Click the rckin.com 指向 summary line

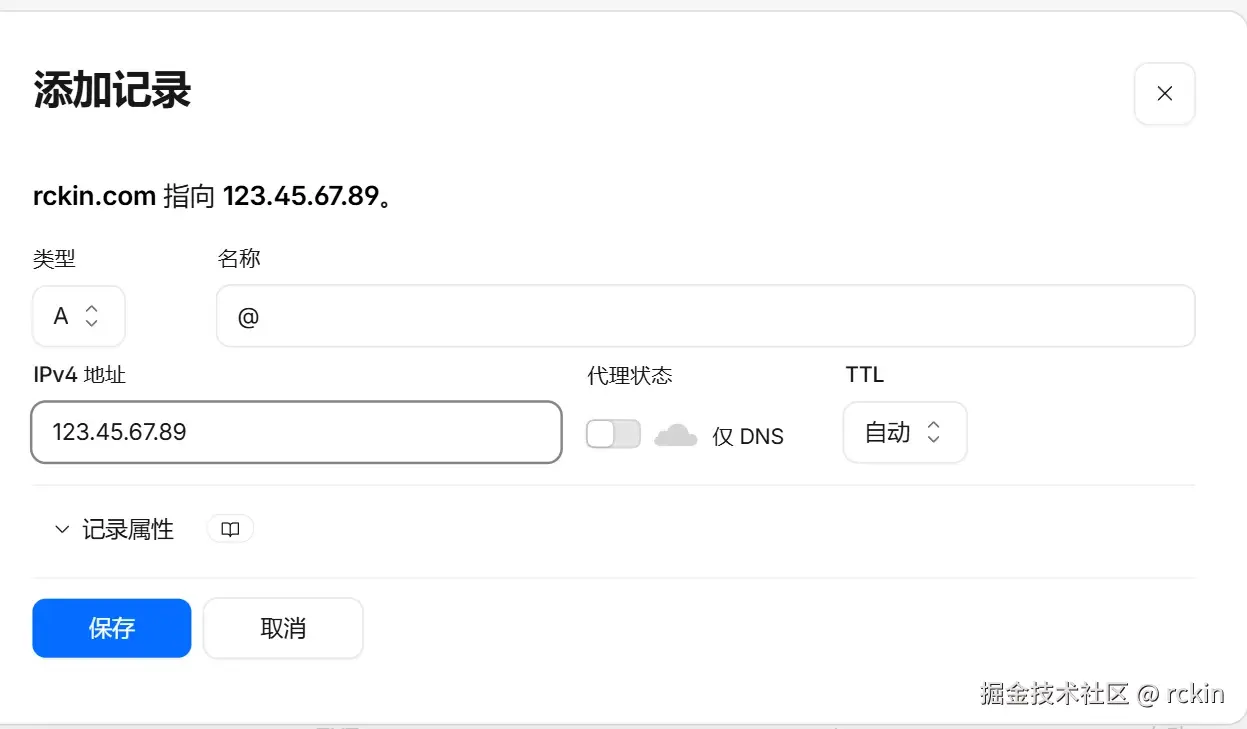pos(212,195)
